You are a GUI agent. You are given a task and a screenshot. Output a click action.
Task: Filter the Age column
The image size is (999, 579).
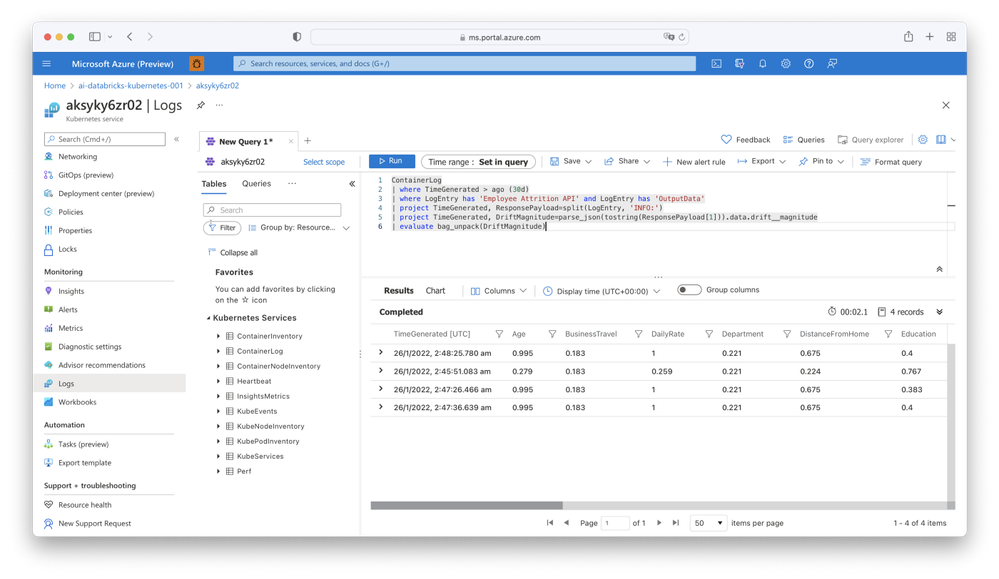pos(552,334)
